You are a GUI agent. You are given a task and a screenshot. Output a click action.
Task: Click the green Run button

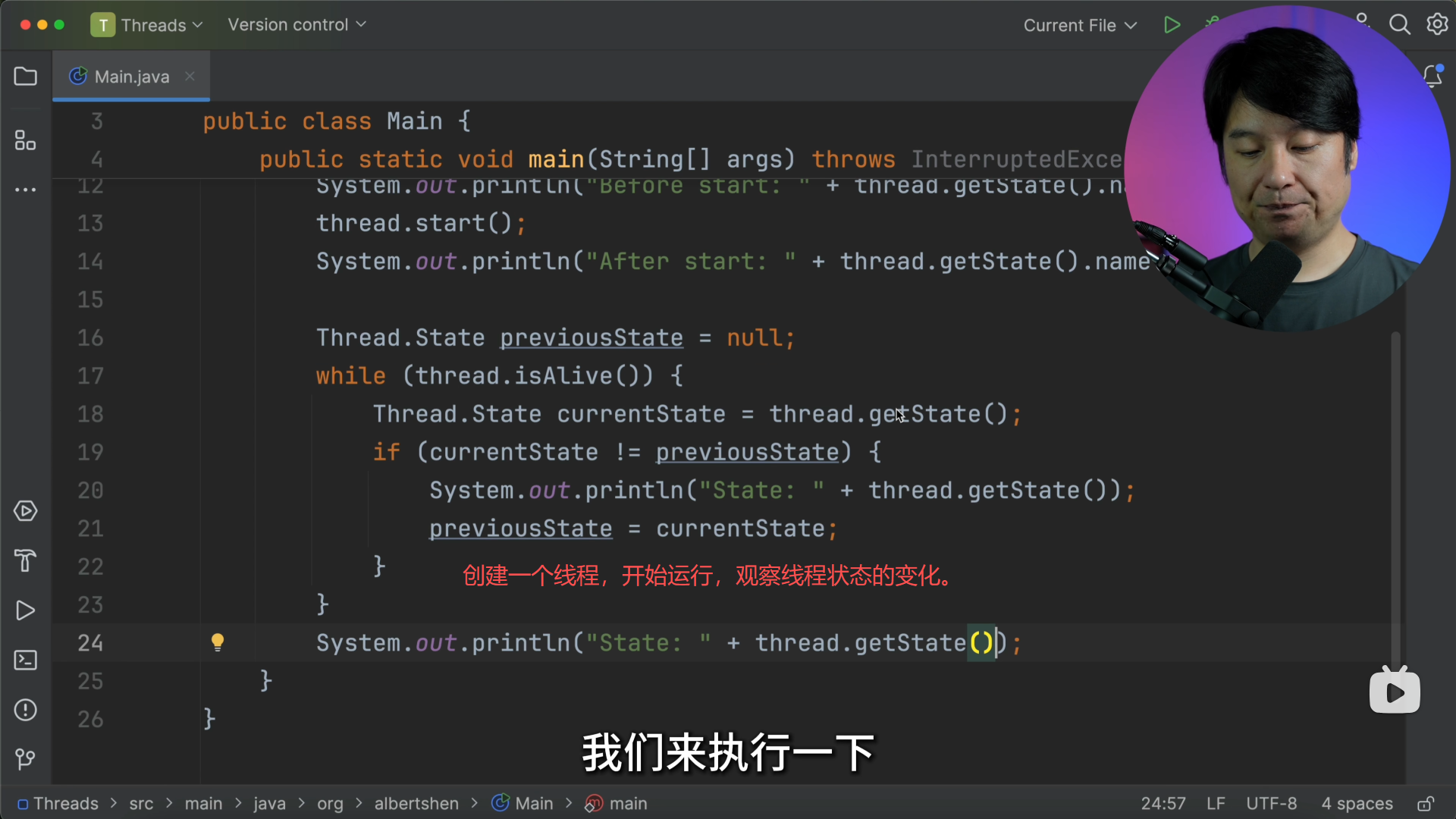click(x=1172, y=25)
